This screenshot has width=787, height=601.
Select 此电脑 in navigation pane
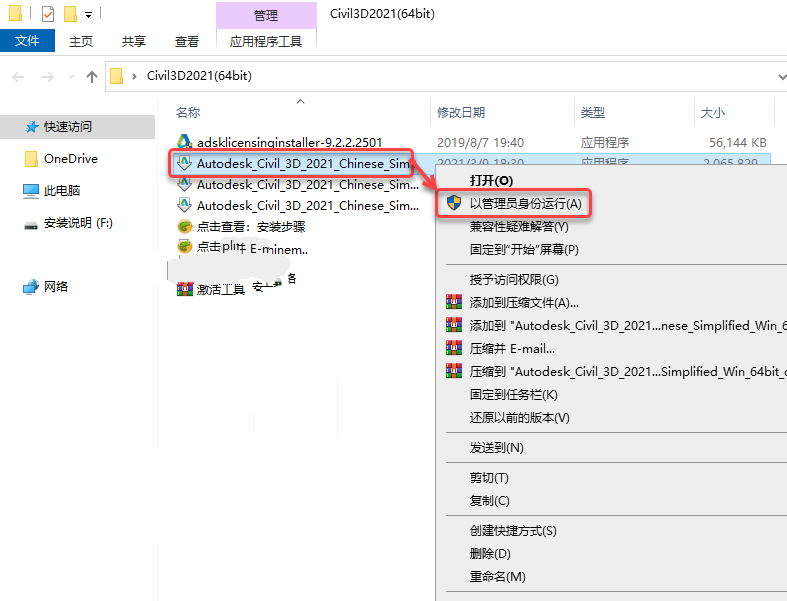[x=62, y=191]
